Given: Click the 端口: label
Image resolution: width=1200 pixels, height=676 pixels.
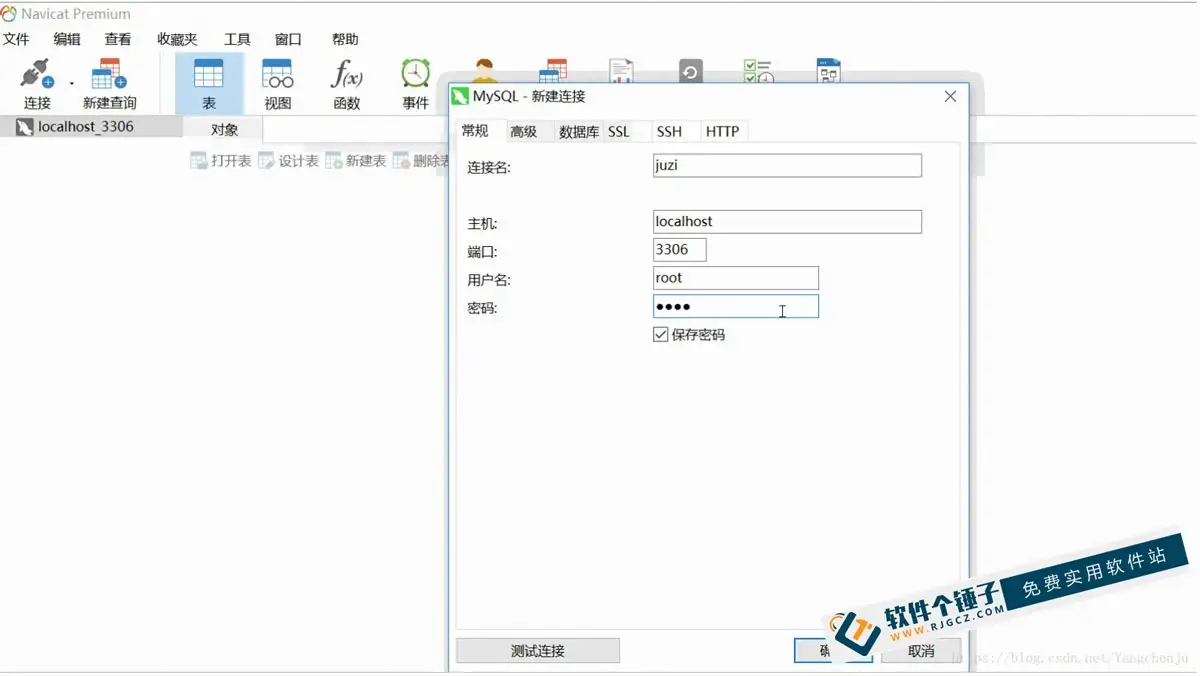Looking at the screenshot, I should click(482, 252).
